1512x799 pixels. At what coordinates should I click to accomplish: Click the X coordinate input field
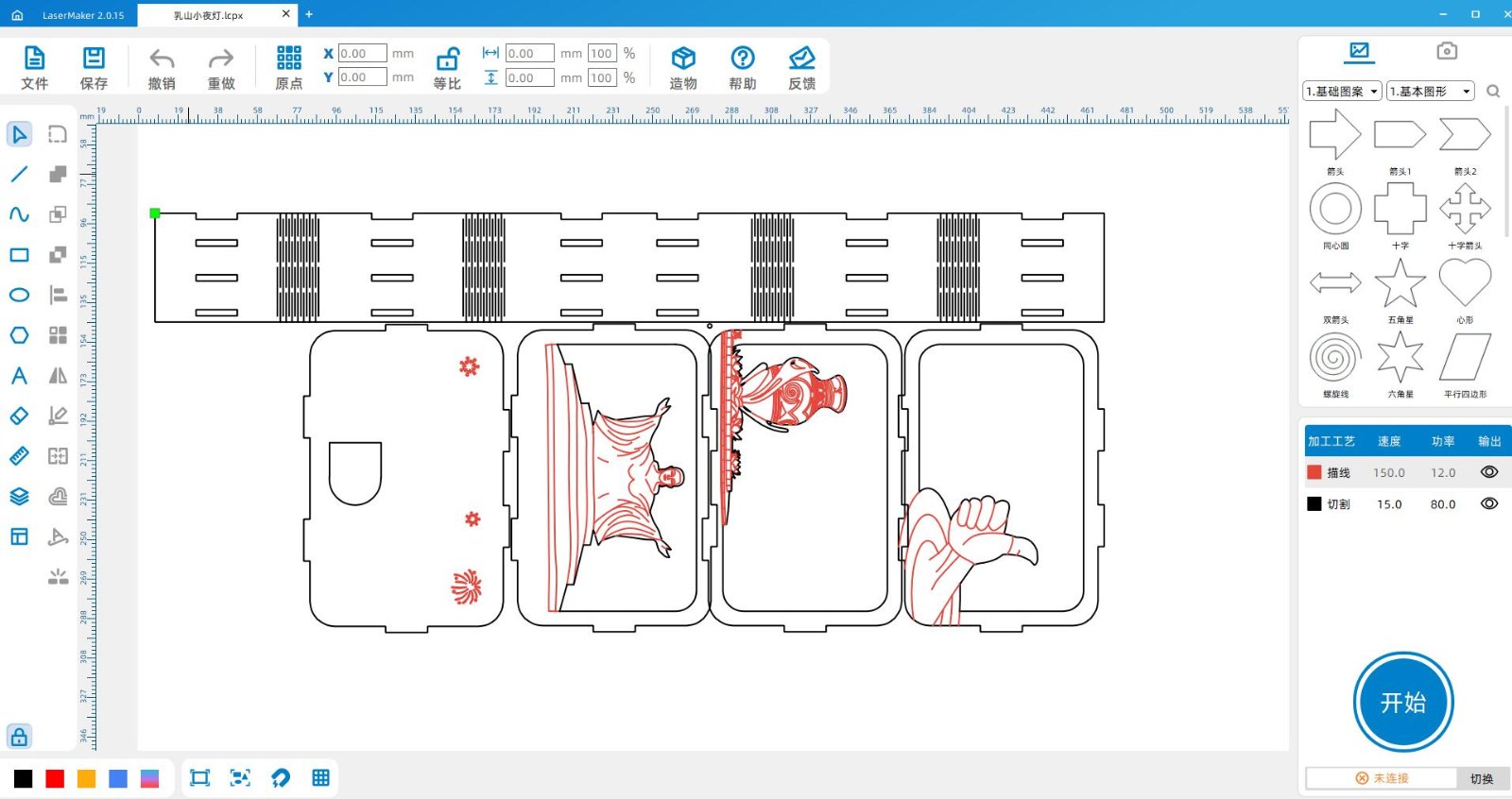(362, 54)
